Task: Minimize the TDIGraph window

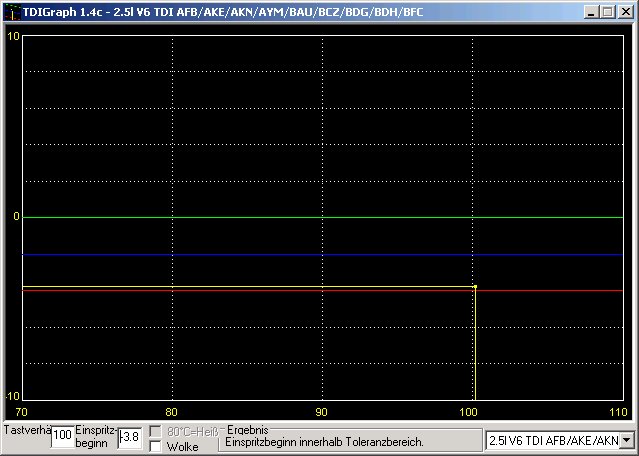Action: click(x=592, y=12)
